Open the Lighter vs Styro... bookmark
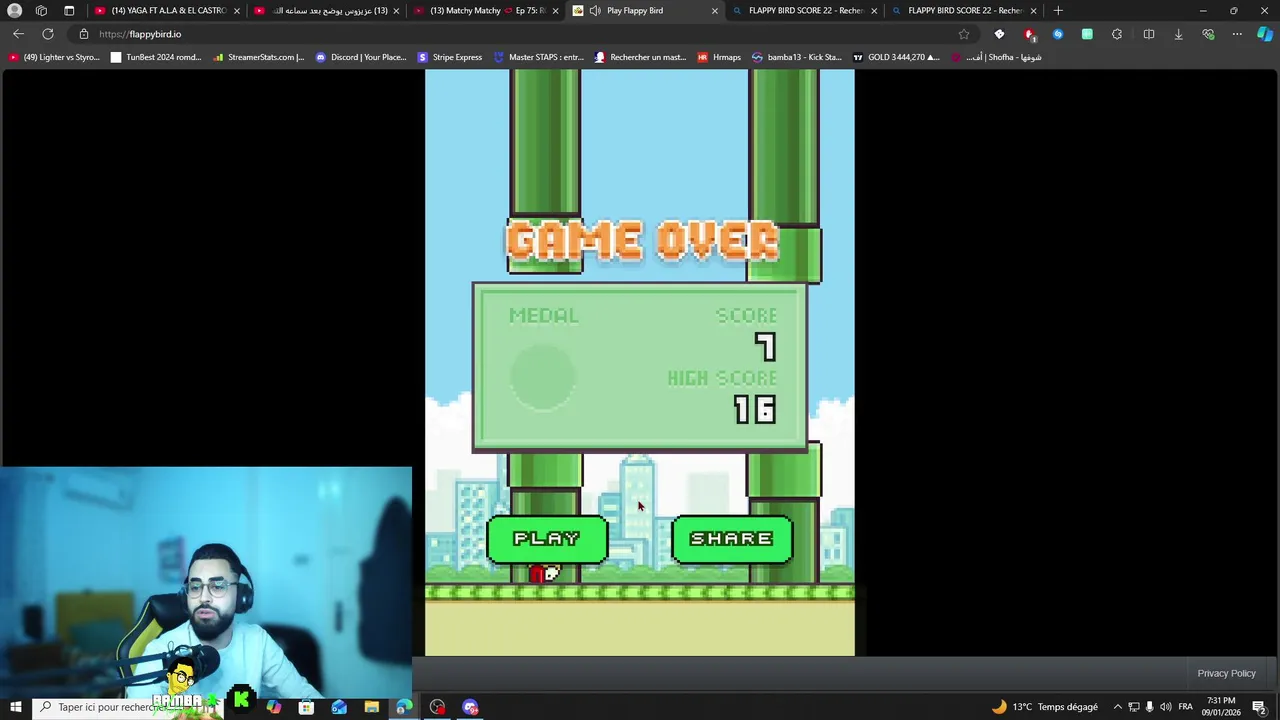1280x720 pixels. tap(54, 57)
